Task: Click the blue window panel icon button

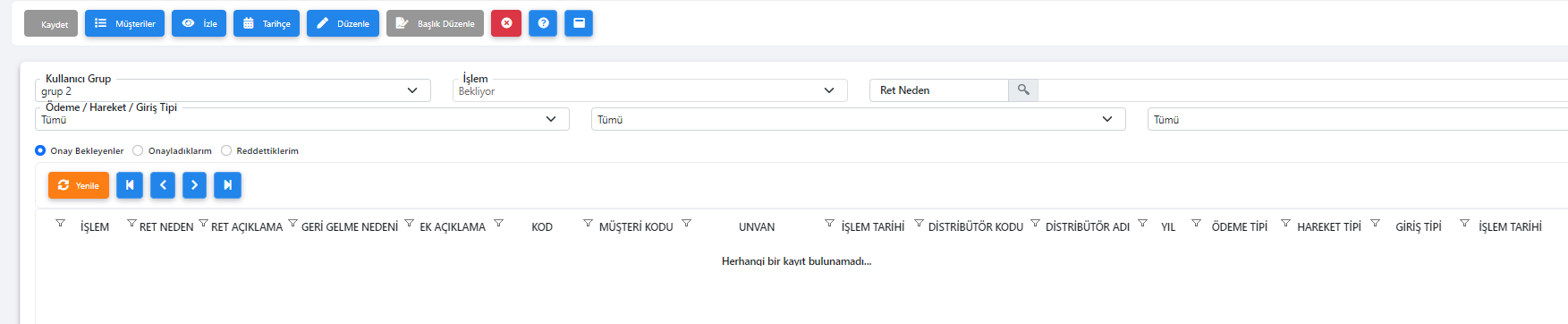Action: tap(579, 23)
